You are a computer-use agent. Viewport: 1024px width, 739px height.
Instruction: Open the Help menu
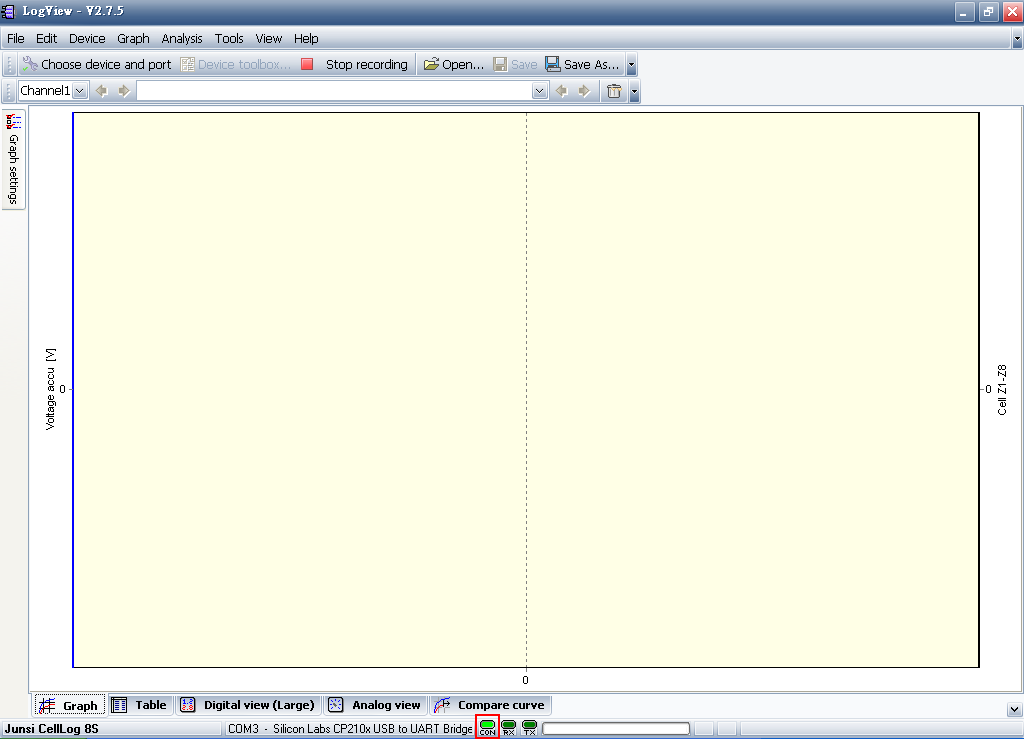click(x=306, y=39)
